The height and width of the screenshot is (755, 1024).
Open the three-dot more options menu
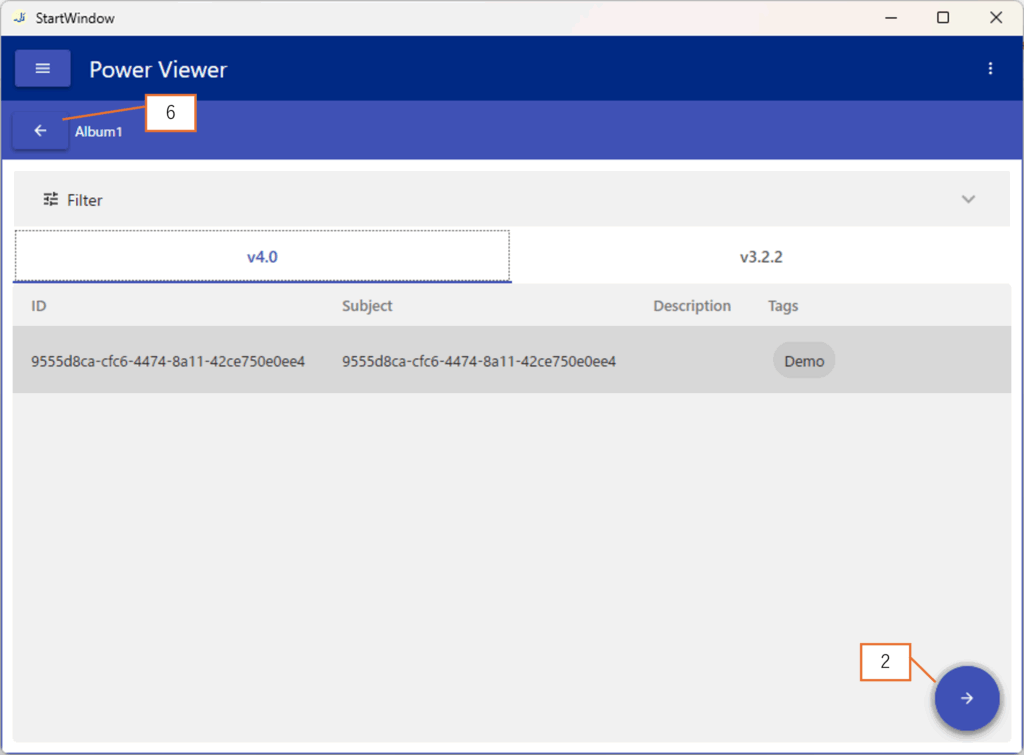pyautogui.click(x=990, y=69)
